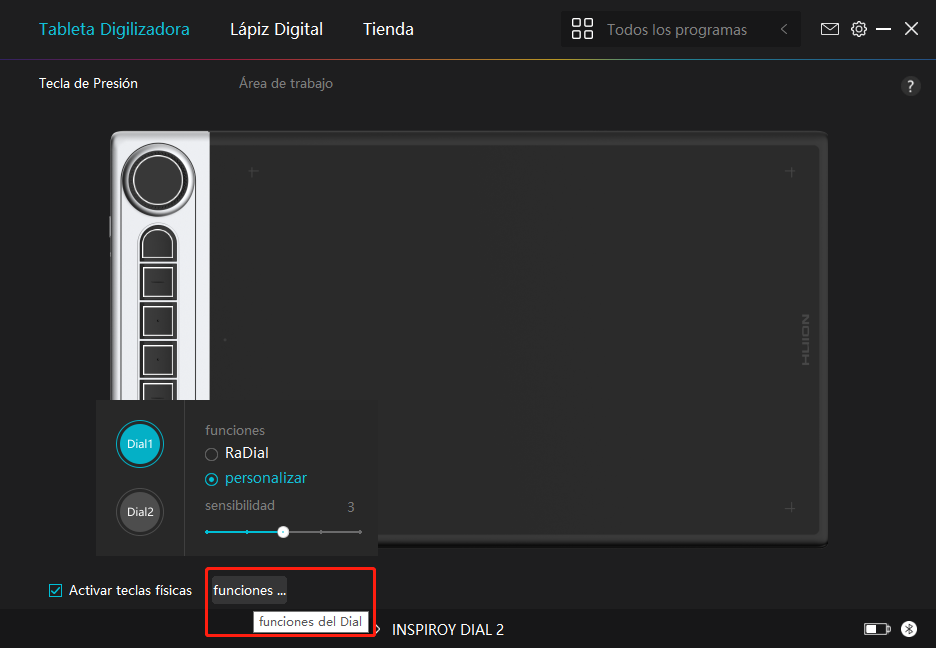Click the sensibilidad slider handle
This screenshot has height=648, width=936.
(283, 532)
